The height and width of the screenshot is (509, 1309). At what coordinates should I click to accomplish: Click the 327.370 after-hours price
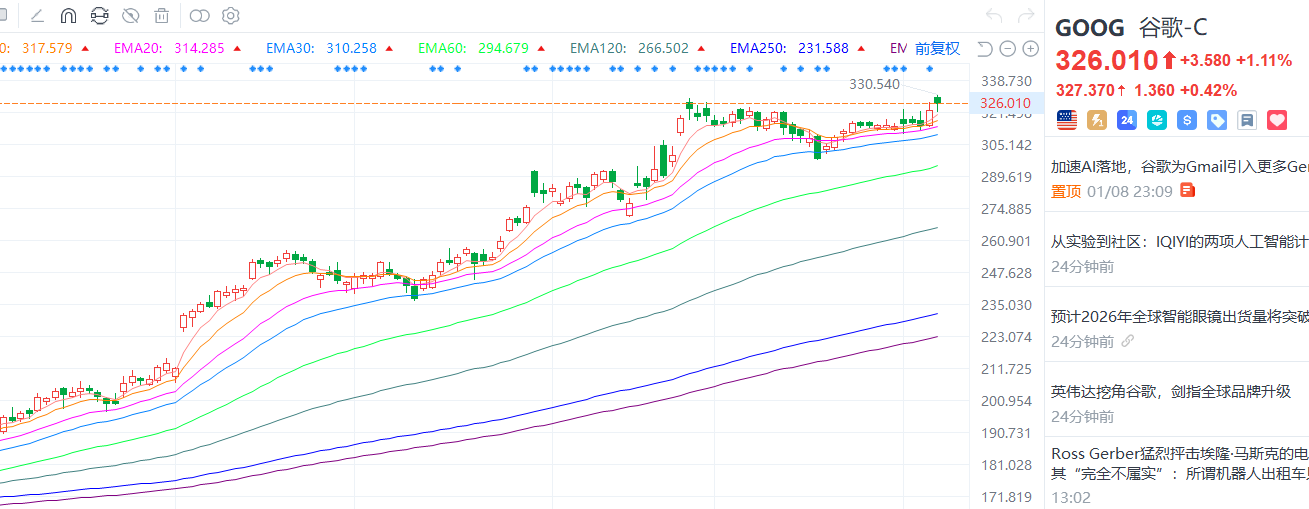(1084, 90)
